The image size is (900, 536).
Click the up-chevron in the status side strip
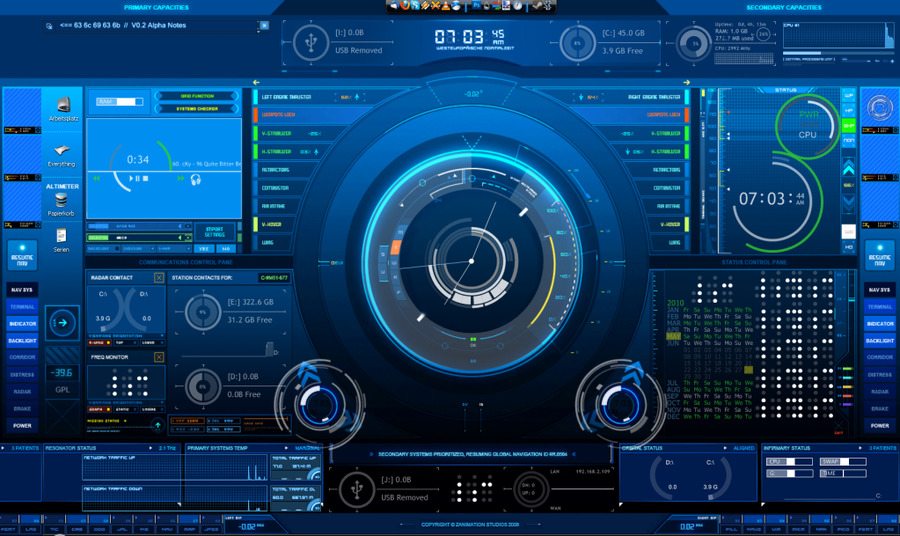tap(849, 169)
